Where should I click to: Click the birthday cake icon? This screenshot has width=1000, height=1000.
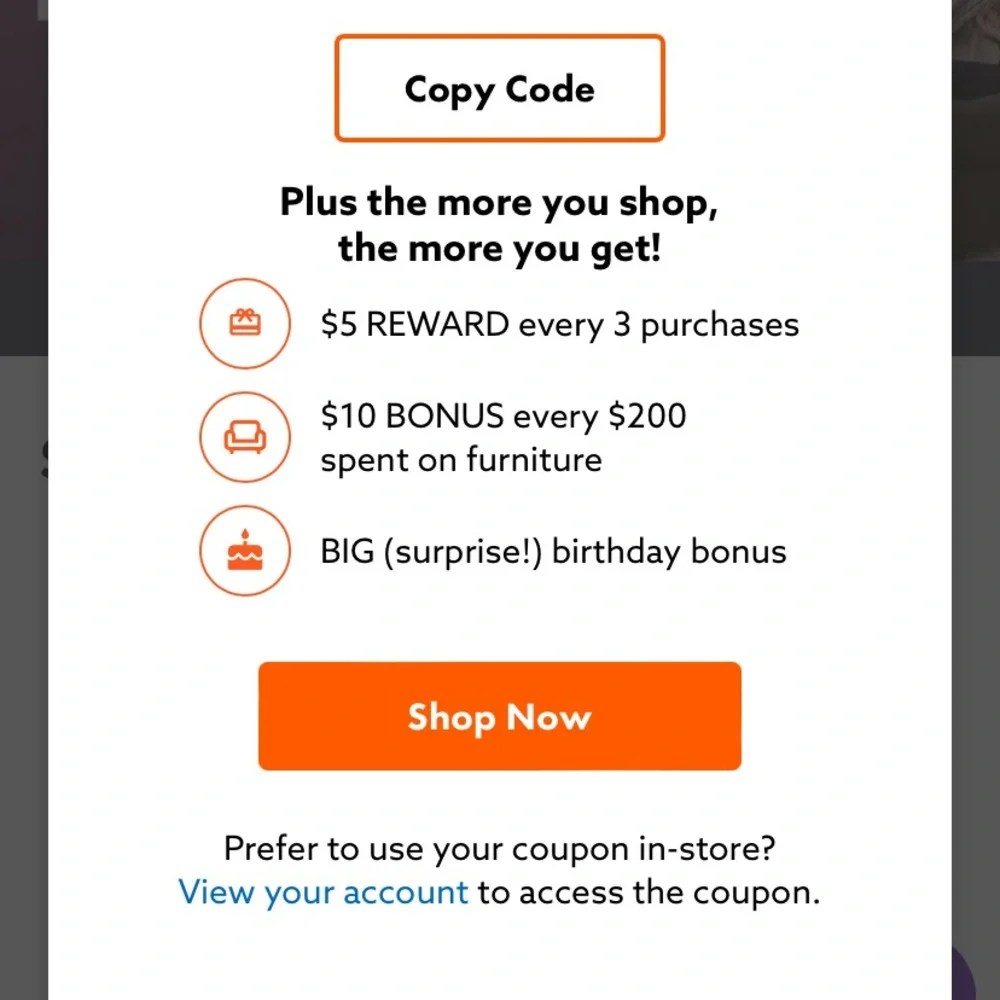[245, 551]
